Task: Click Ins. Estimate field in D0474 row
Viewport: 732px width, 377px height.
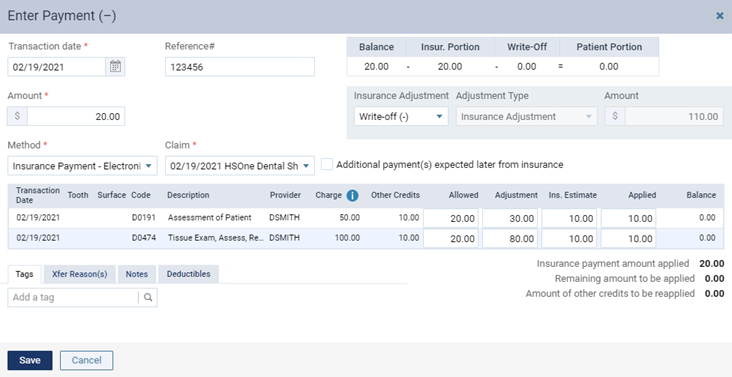Action: point(569,238)
